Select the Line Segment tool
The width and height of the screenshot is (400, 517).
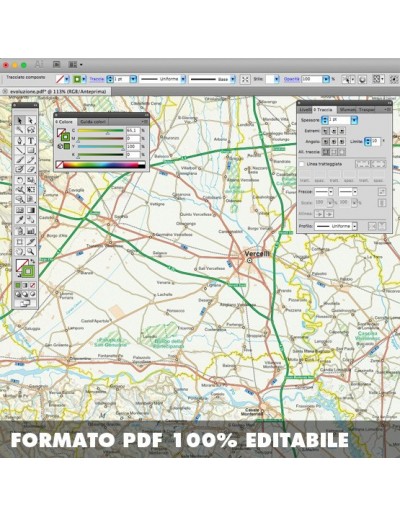(x=20, y=150)
